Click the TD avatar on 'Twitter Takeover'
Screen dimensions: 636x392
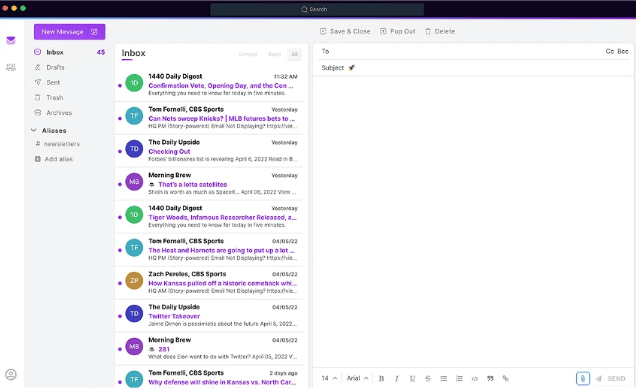134,313
